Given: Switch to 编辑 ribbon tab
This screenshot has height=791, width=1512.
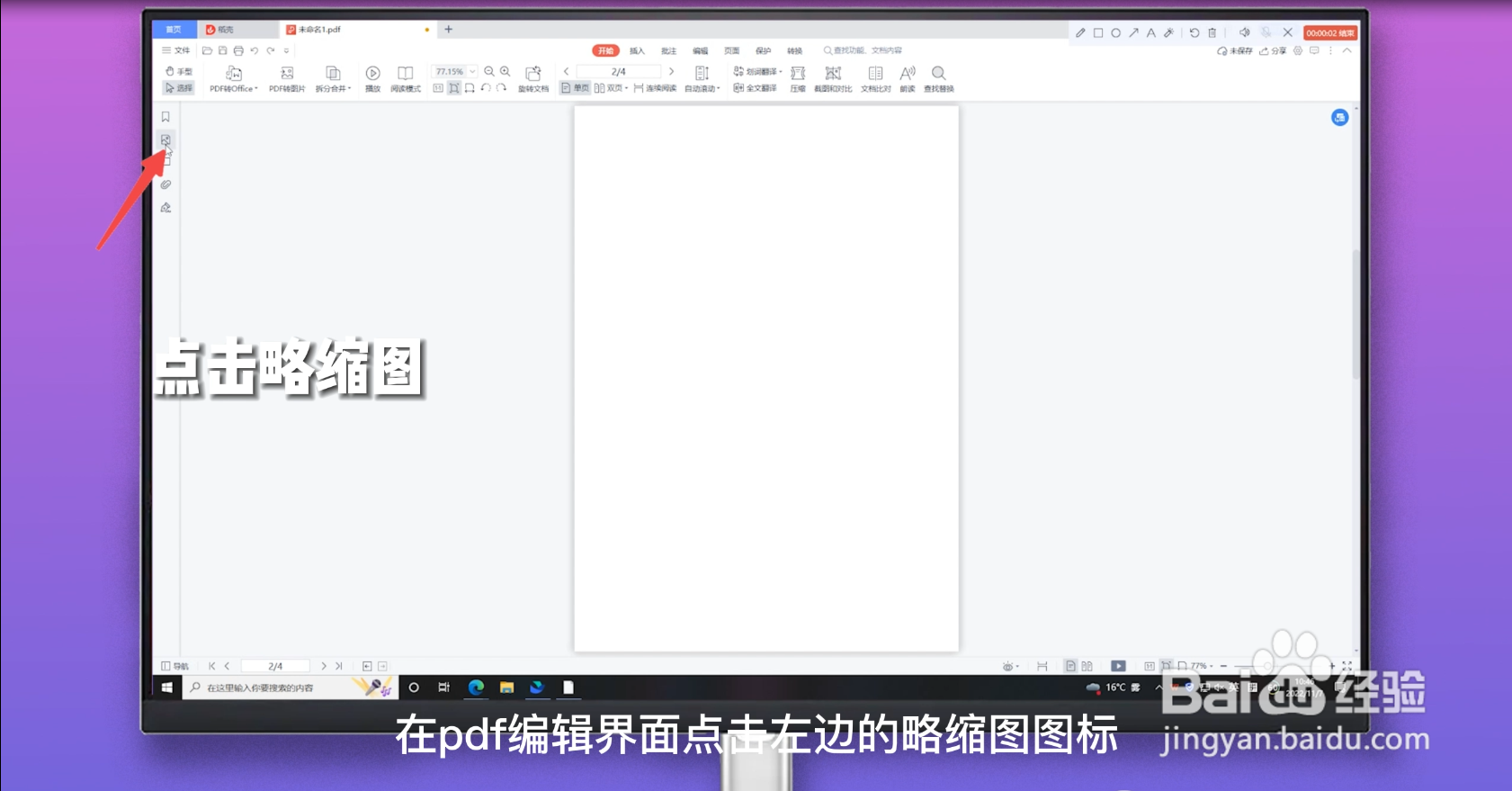Looking at the screenshot, I should pyautogui.click(x=700, y=50).
